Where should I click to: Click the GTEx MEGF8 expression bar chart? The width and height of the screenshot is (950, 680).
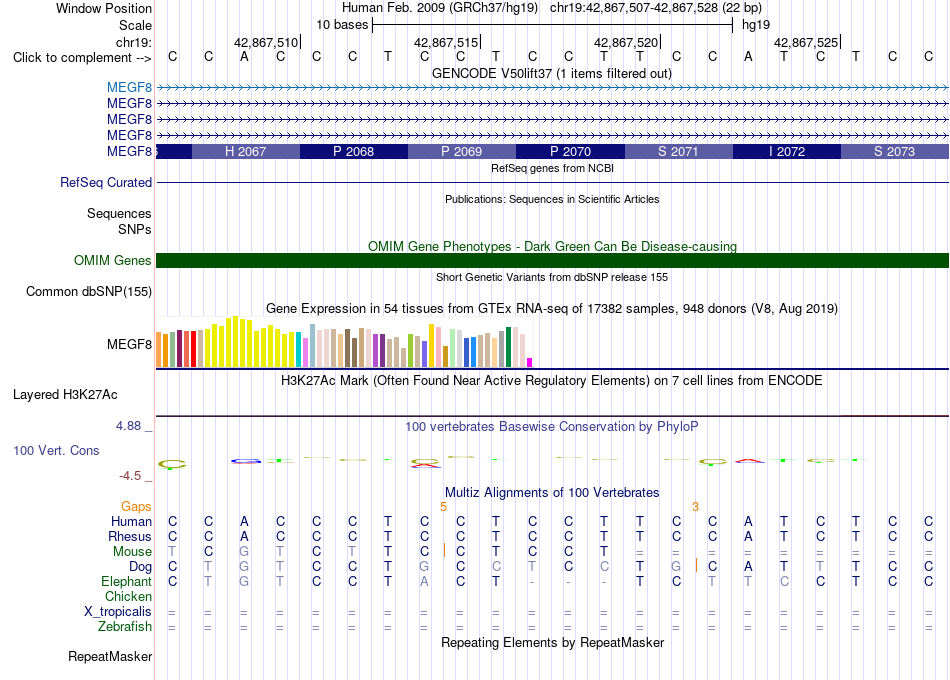point(344,342)
